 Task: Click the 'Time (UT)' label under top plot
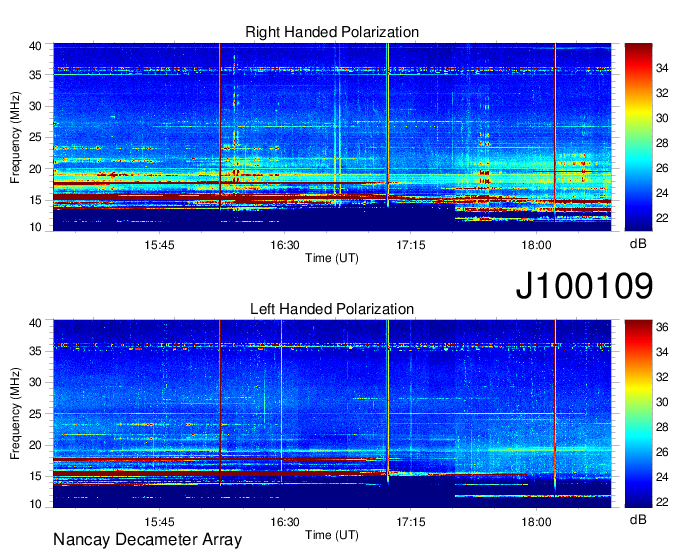tap(332, 258)
